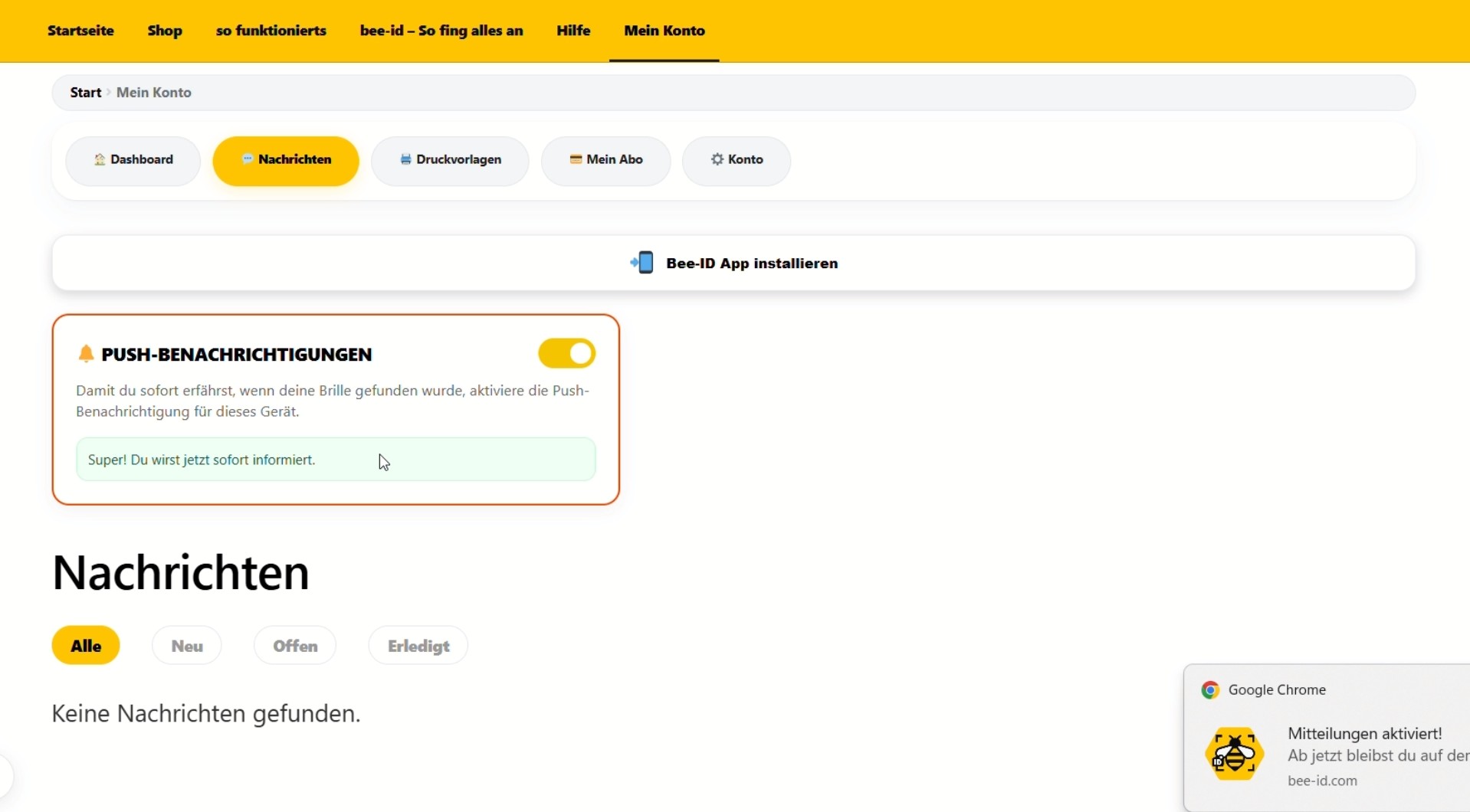This screenshot has width=1470, height=812.
Task: Click the gear icon on Konto
Action: 717,159
